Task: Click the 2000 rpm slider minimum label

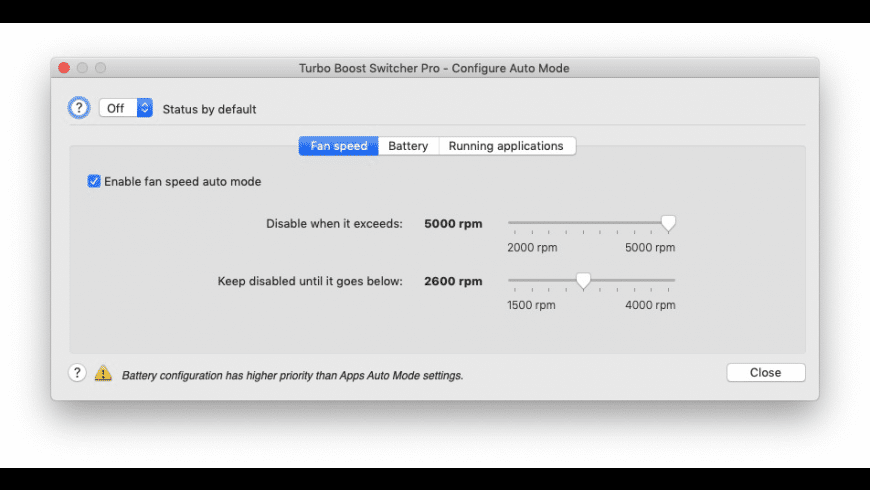Action: [x=532, y=247]
